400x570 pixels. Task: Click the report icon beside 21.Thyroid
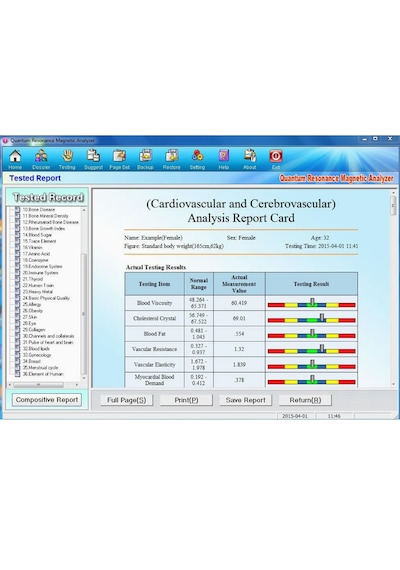point(17,279)
